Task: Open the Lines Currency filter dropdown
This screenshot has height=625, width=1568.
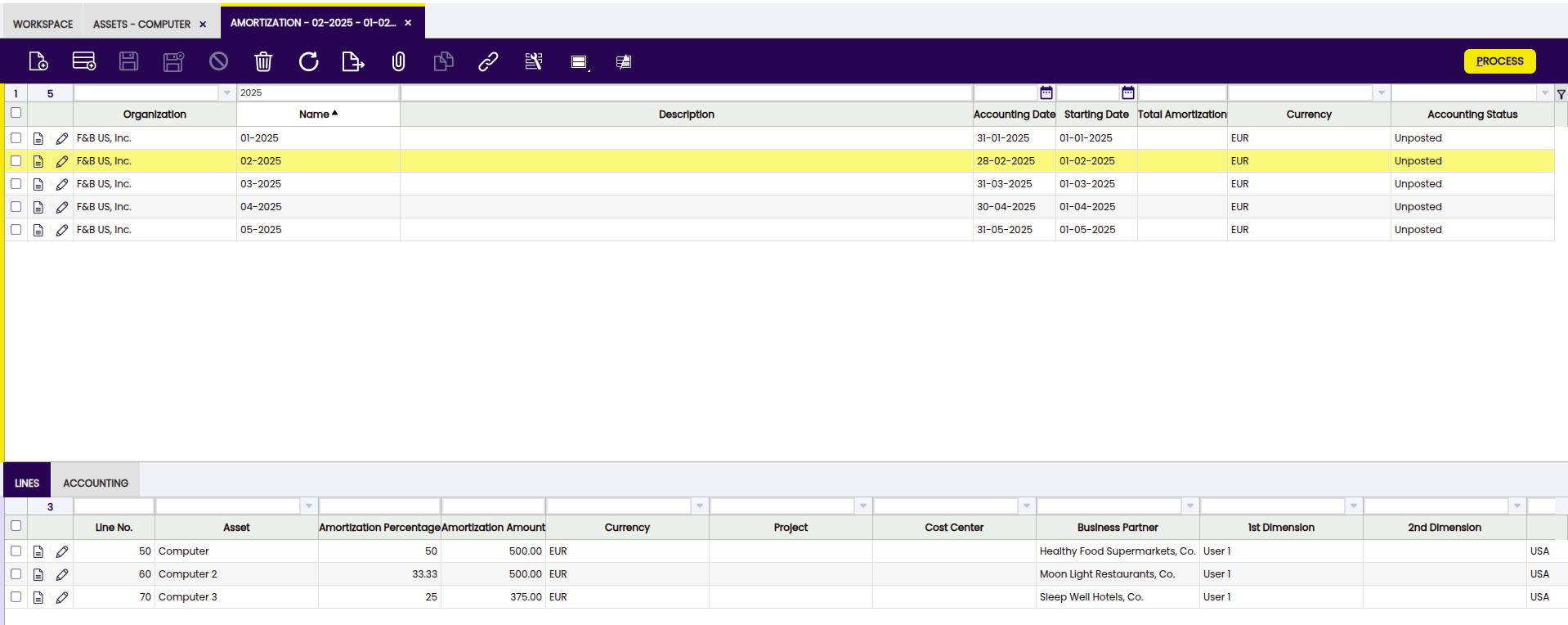Action: (700, 506)
